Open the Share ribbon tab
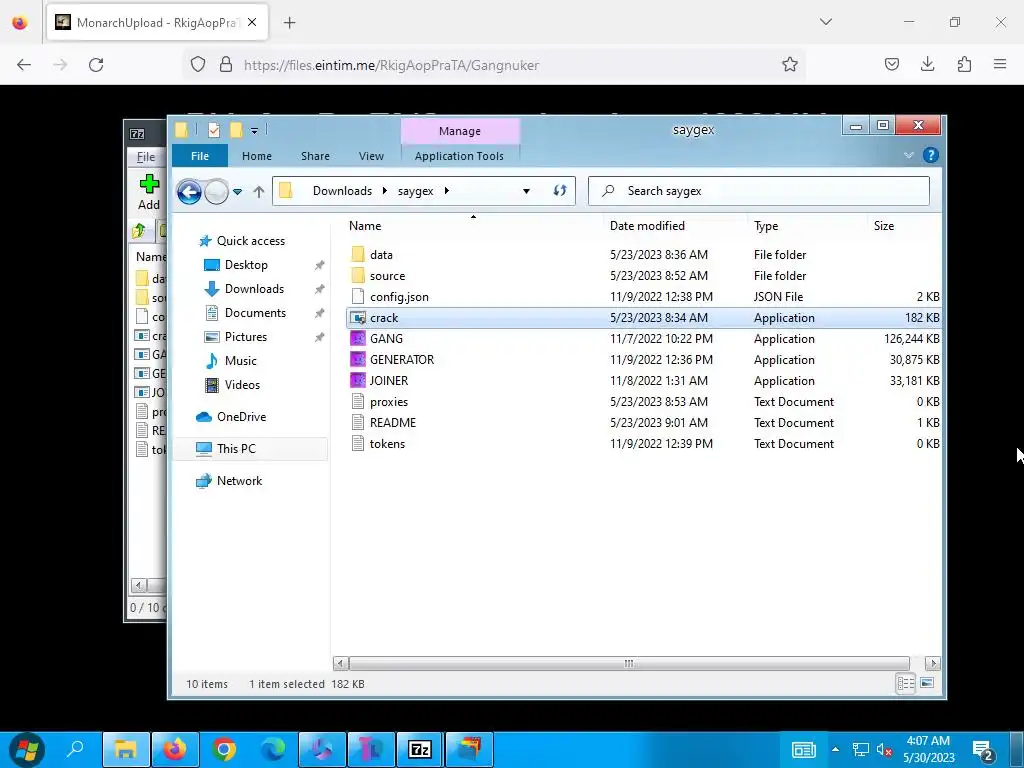Screen dimensions: 1024x768 pyautogui.click(x=315, y=156)
